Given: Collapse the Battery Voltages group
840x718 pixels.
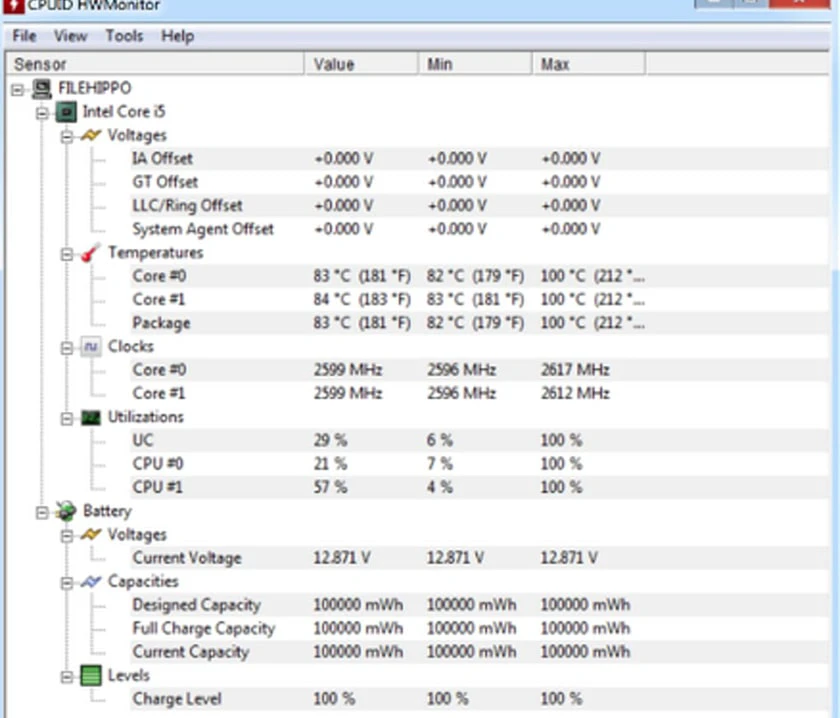Looking at the screenshot, I should [66, 536].
